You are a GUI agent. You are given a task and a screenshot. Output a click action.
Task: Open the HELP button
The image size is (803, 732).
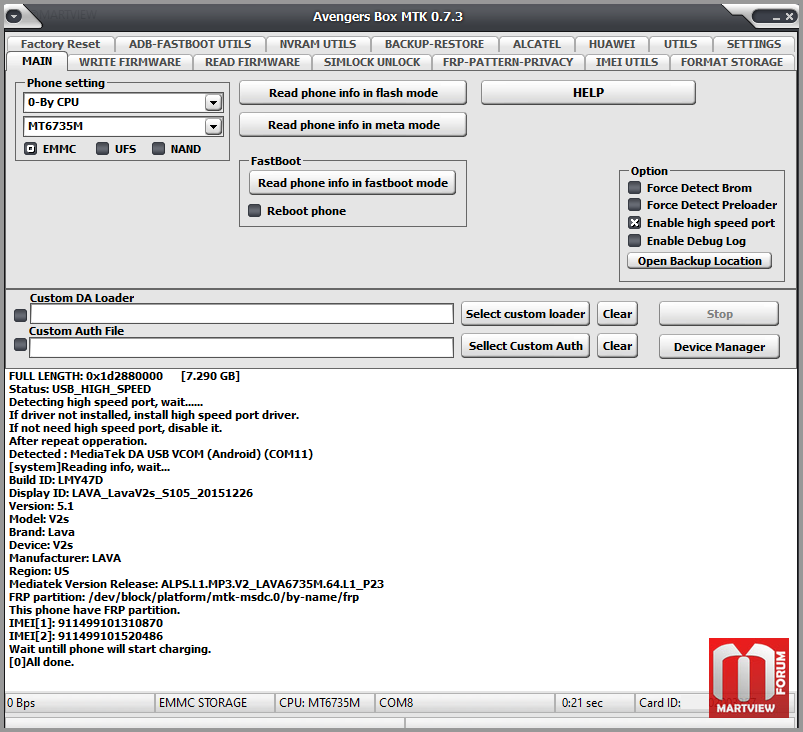(588, 93)
